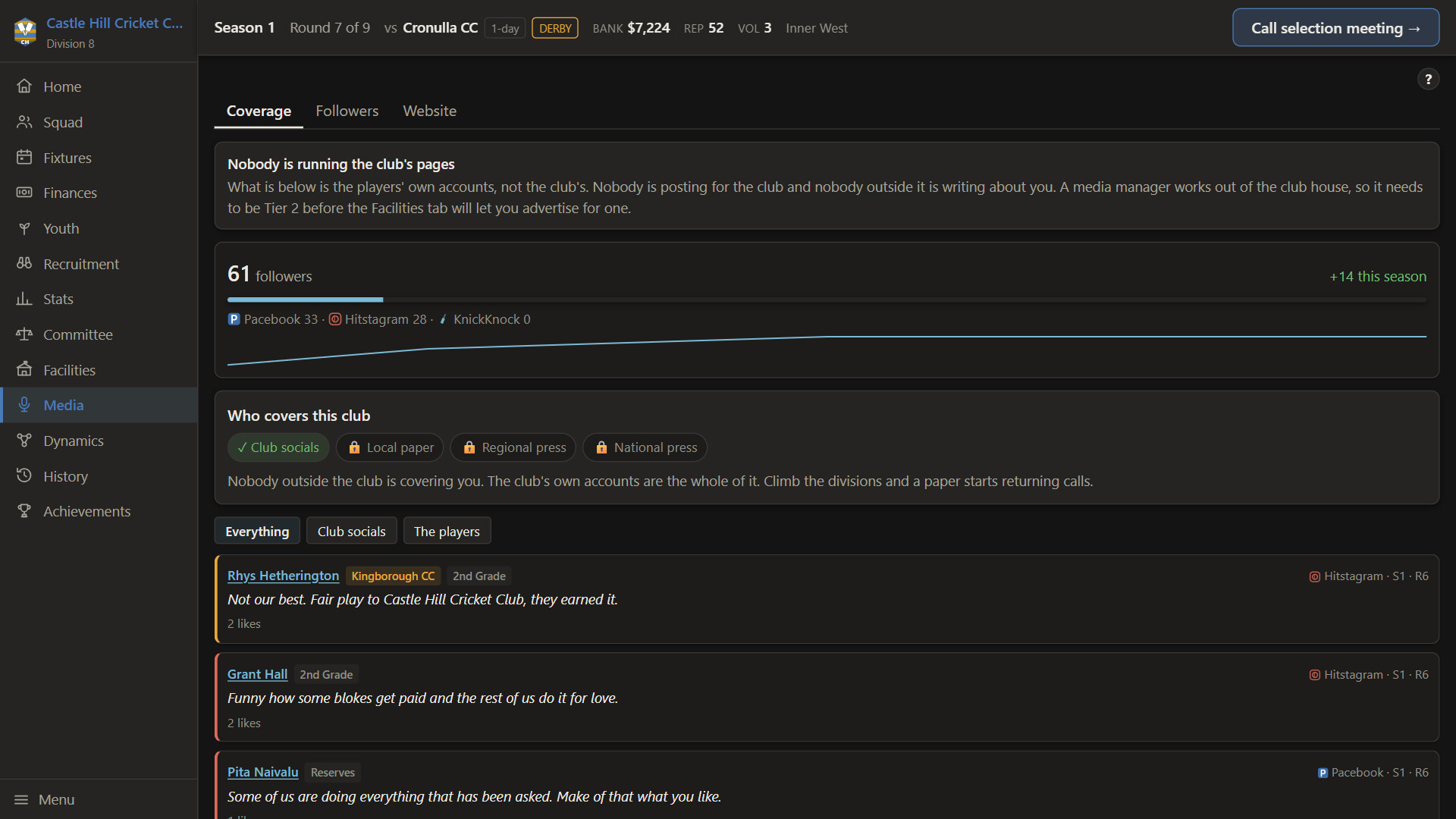The height and width of the screenshot is (819, 1456).
Task: Call the selection meeting
Action: tap(1335, 28)
